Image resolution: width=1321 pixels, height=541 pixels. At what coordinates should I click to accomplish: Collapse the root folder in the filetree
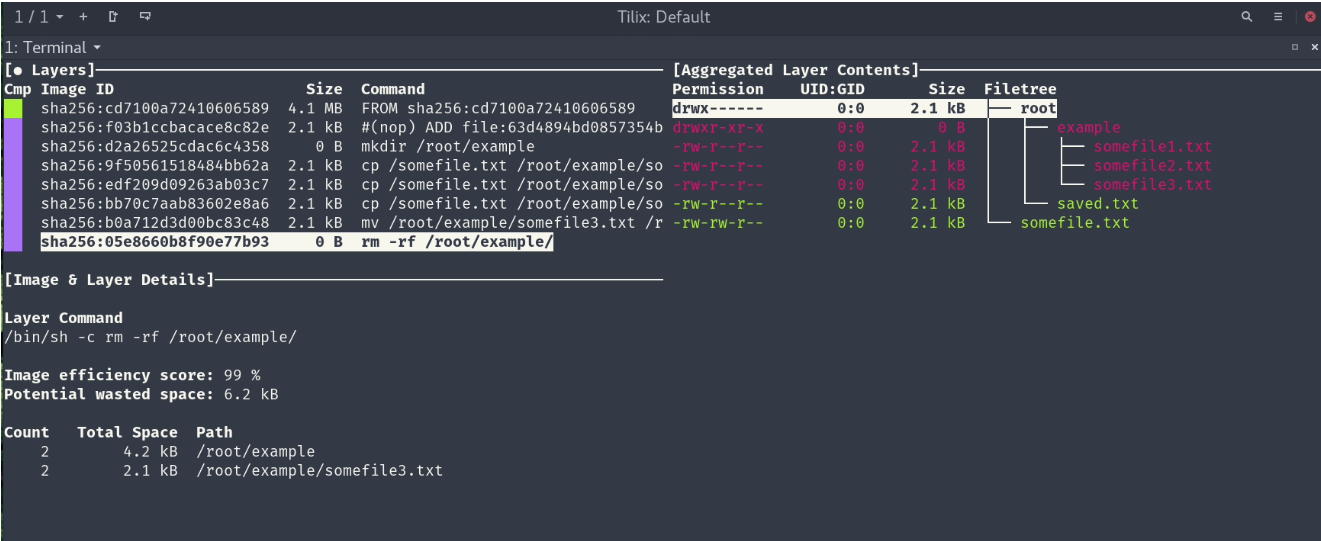(x=1037, y=108)
